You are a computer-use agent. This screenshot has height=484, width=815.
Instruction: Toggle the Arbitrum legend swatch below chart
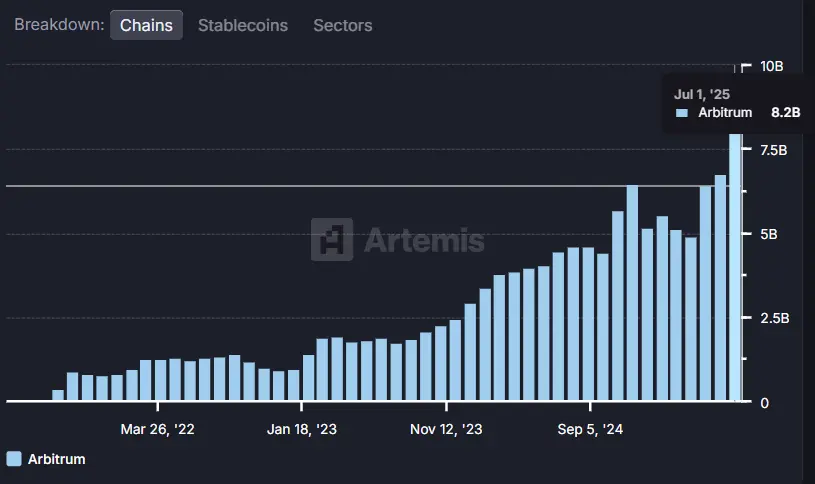pyautogui.click(x=14, y=459)
